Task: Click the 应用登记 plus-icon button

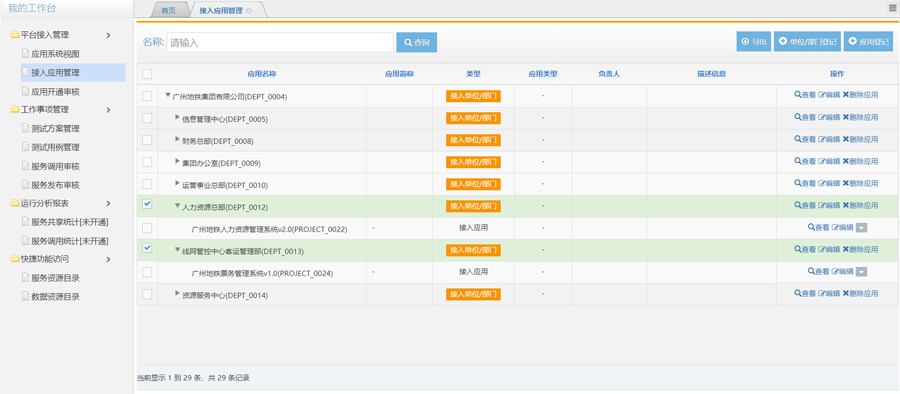Action: click(x=868, y=41)
